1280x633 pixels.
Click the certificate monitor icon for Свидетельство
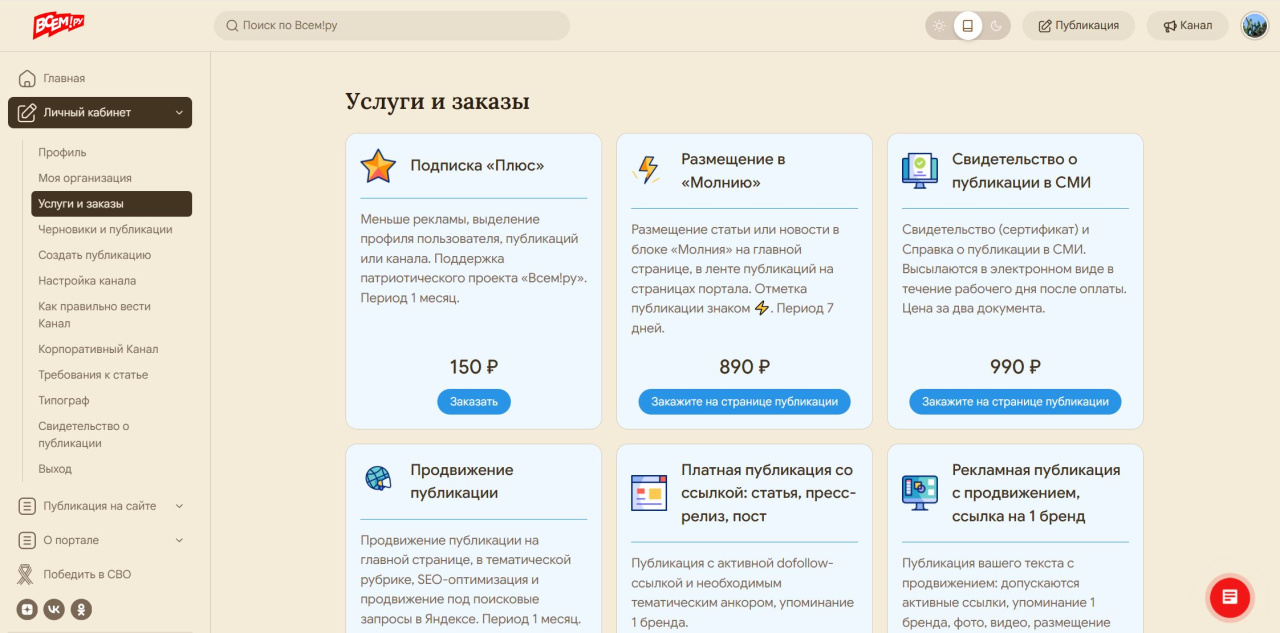tap(919, 170)
